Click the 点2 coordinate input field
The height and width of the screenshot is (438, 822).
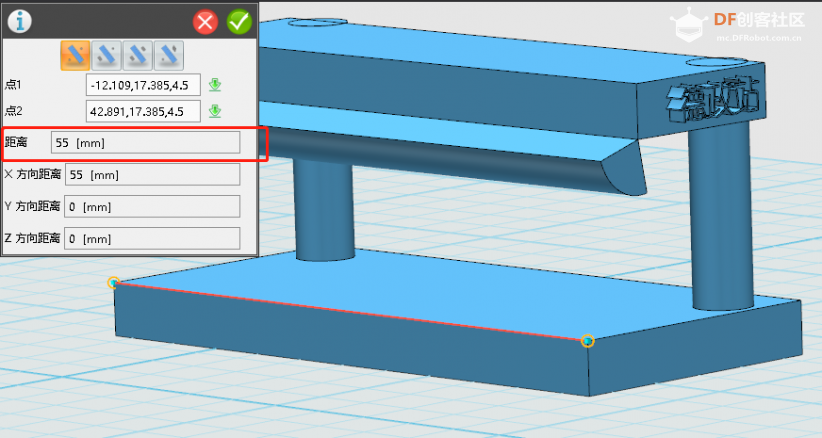click(143, 111)
